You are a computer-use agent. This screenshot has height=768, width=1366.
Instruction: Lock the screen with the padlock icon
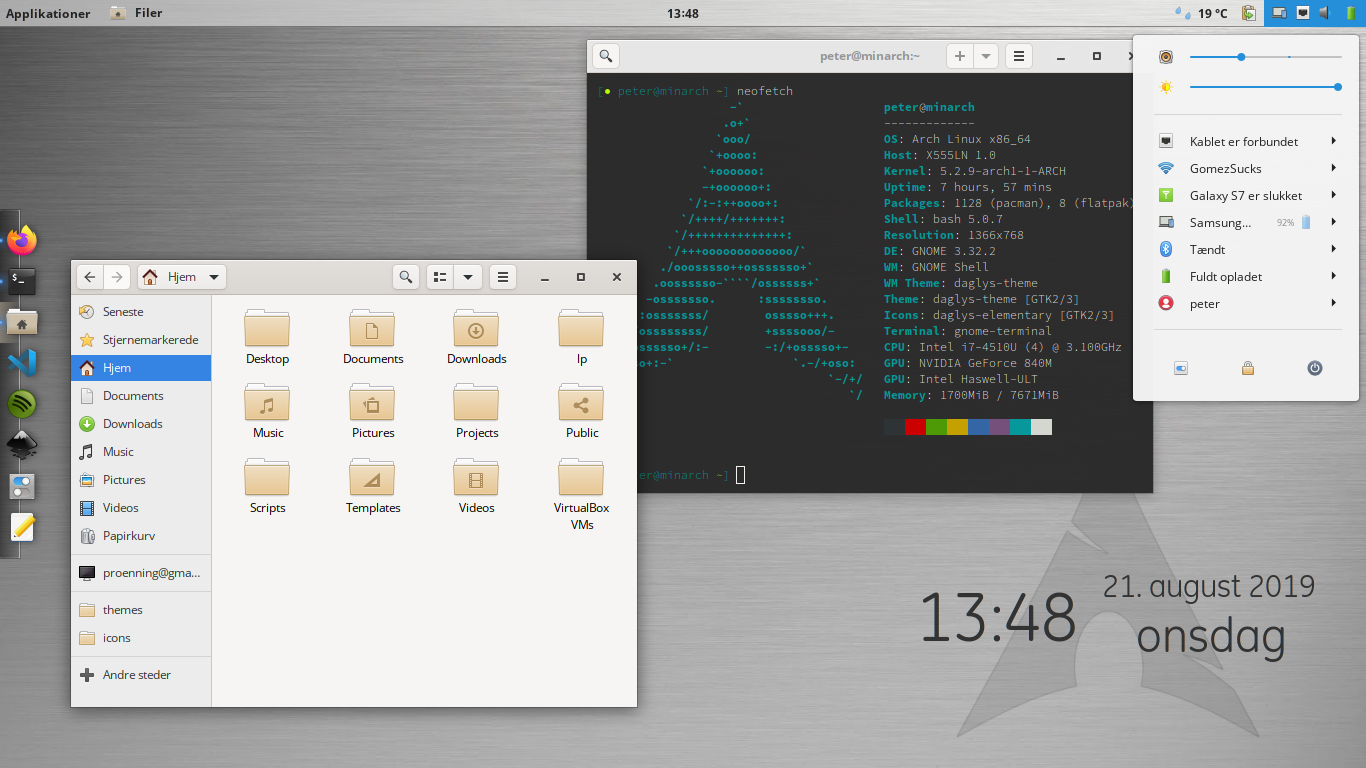1248,368
